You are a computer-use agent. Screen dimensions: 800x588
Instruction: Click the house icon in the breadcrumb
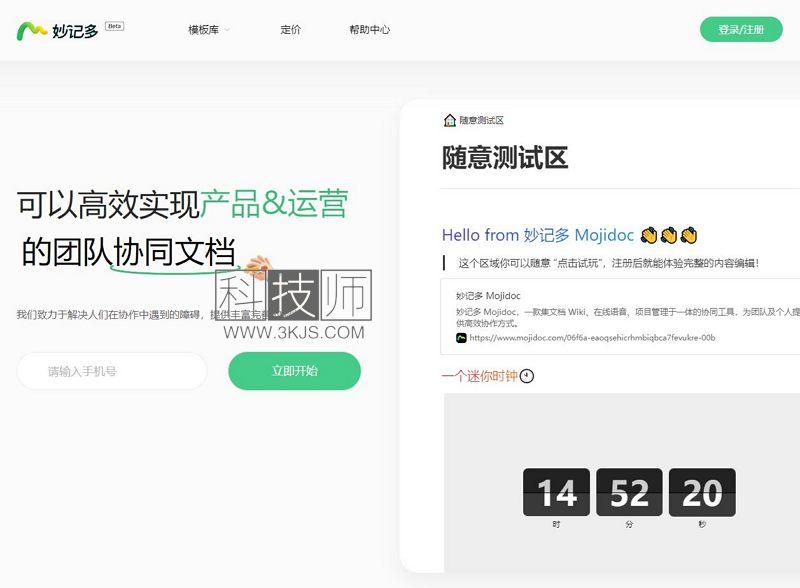click(449, 120)
